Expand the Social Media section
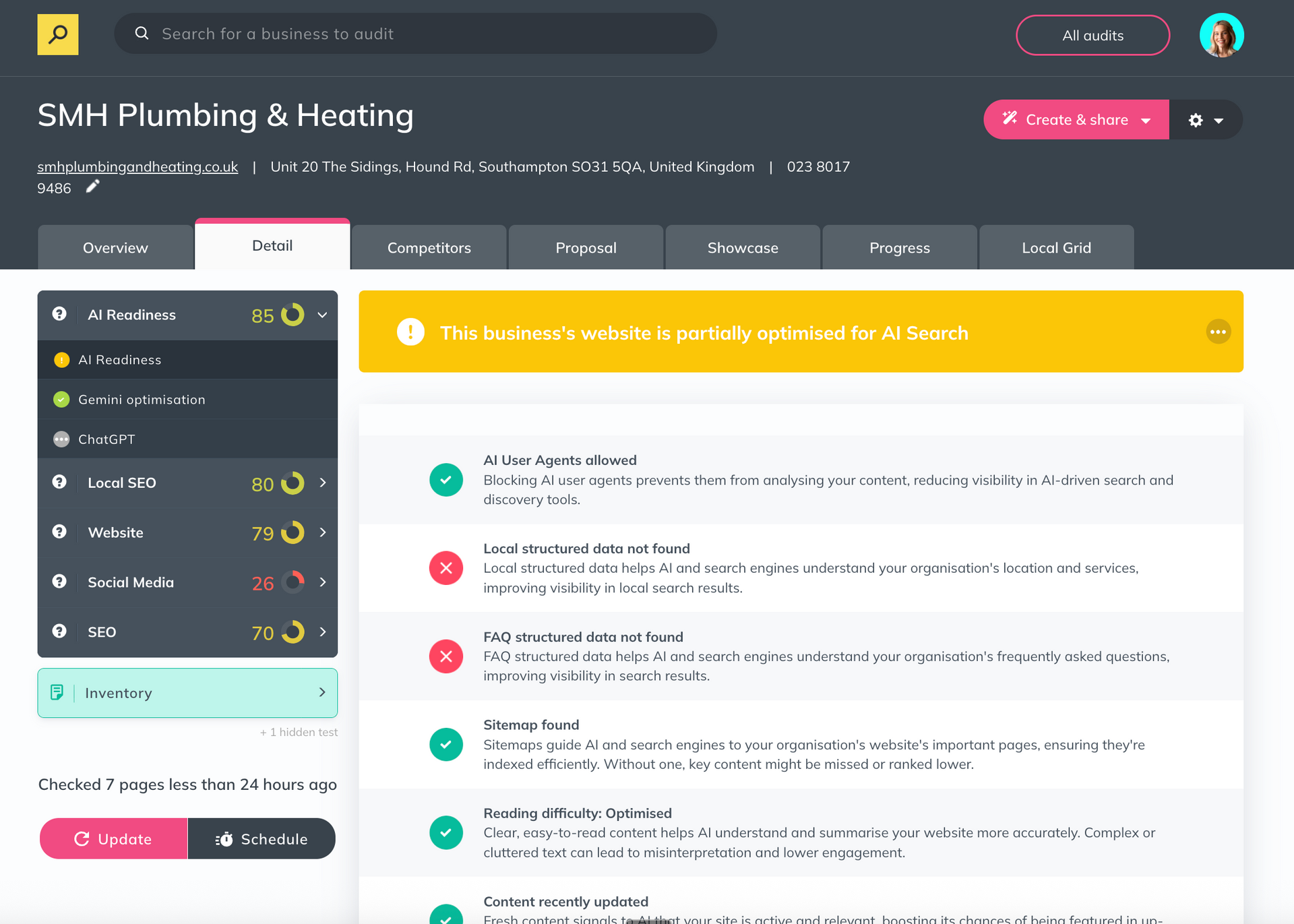Image resolution: width=1294 pixels, height=924 pixels. tap(322, 582)
